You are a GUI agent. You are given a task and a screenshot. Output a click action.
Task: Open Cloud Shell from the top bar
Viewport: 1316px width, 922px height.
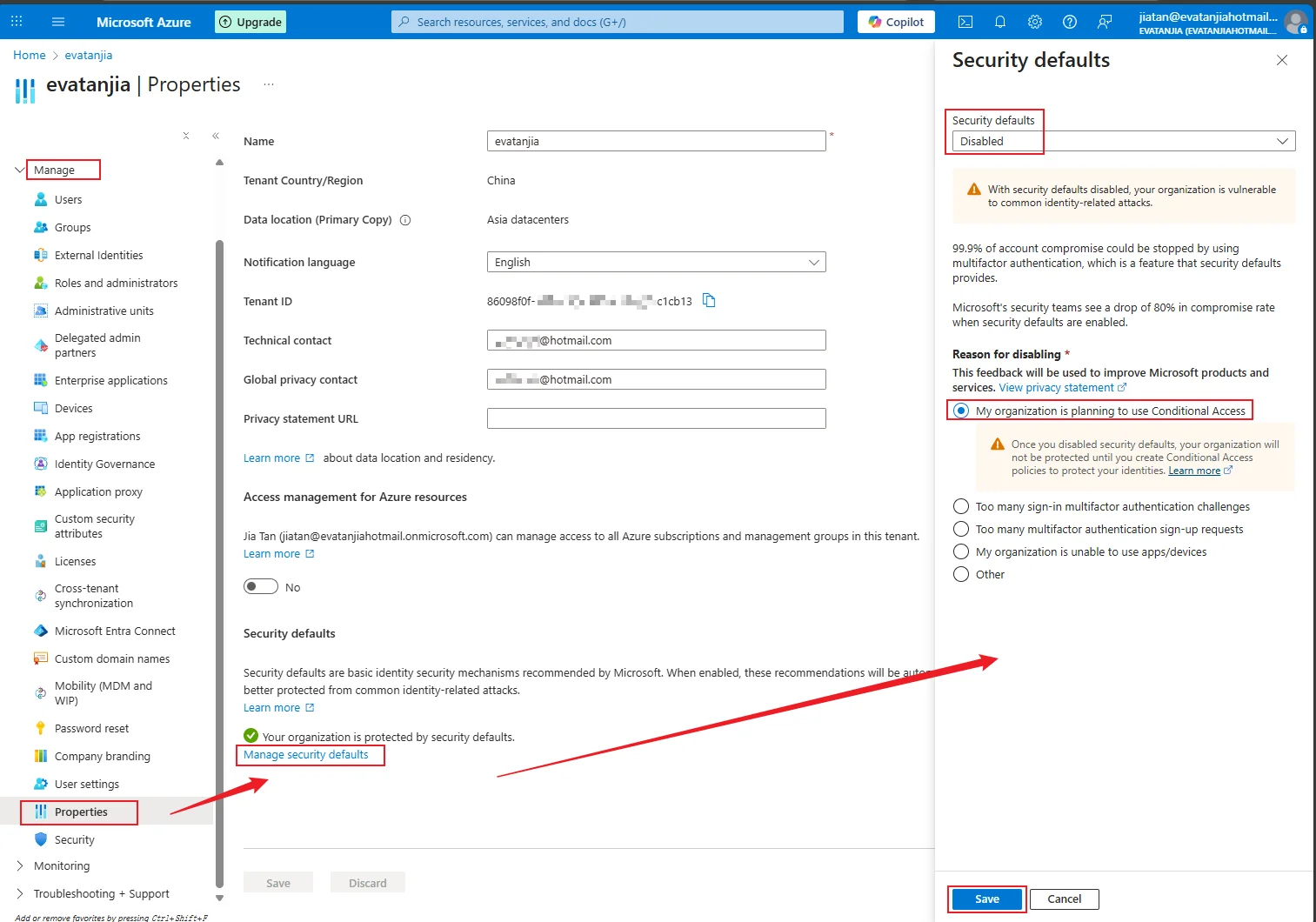click(965, 22)
